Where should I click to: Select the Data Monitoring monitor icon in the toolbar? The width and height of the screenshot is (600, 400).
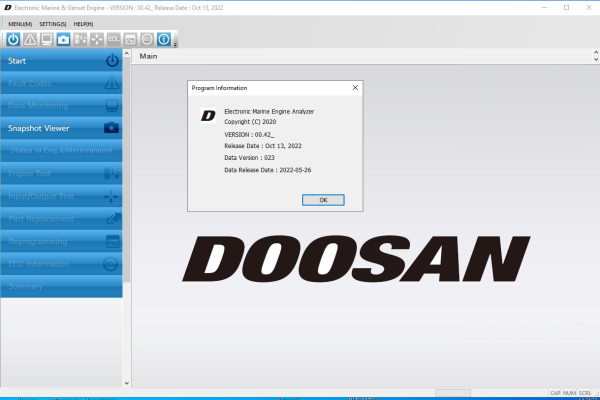(47, 39)
